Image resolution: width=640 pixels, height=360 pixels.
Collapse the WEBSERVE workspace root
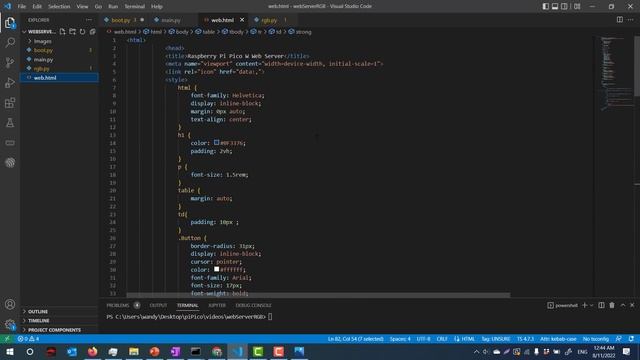(24, 31)
